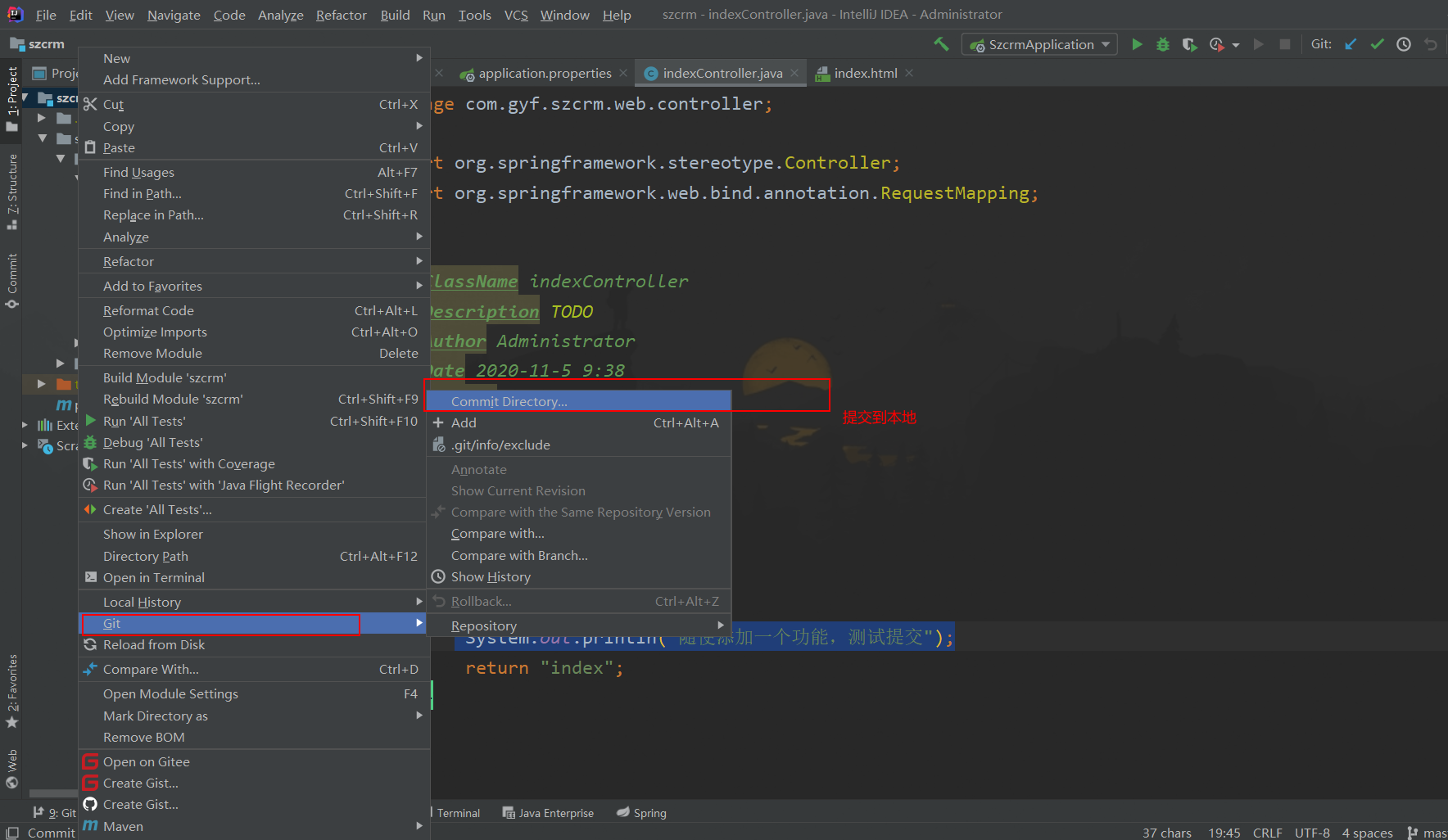
Task: Click Show History in Git submenu
Action: pyautogui.click(x=578, y=576)
